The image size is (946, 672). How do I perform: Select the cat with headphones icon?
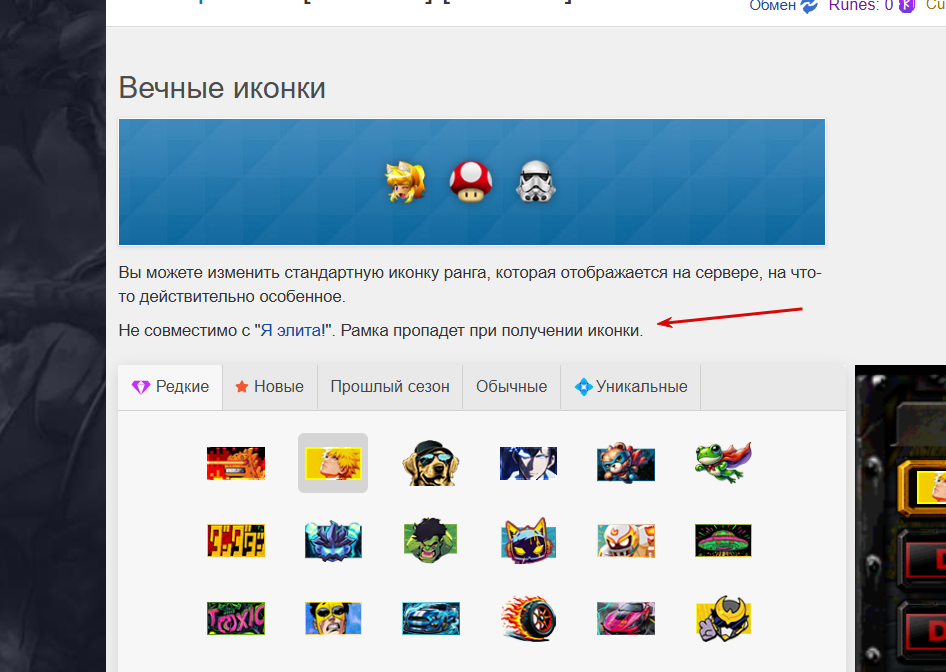(x=529, y=540)
